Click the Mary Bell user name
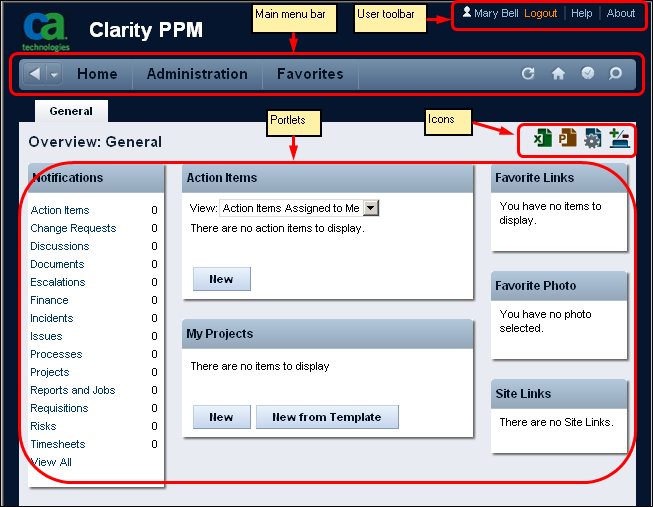 pyautogui.click(x=496, y=13)
